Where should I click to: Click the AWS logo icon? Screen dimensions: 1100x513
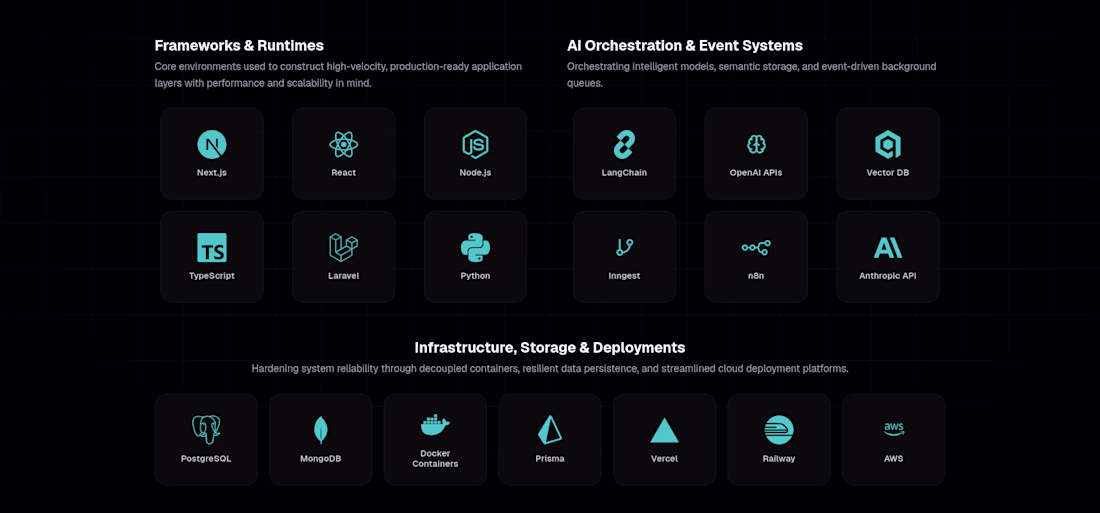(894, 429)
